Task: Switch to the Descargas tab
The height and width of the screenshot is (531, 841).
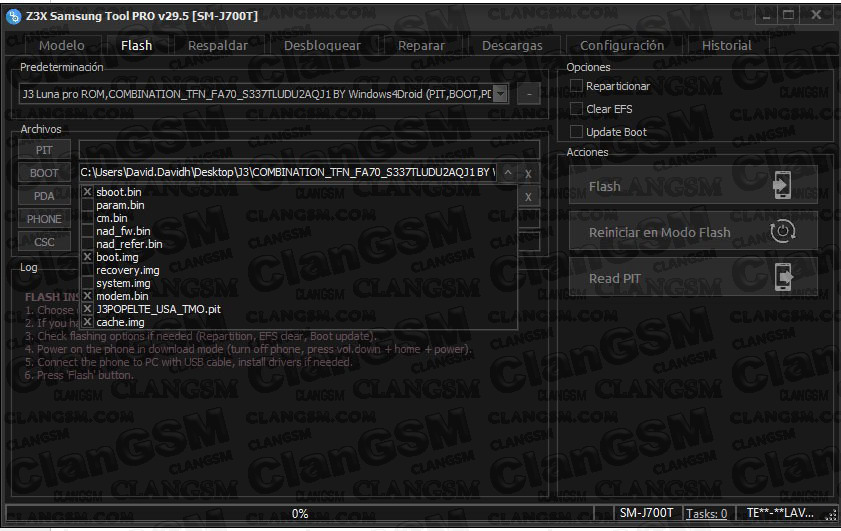Action: (512, 46)
